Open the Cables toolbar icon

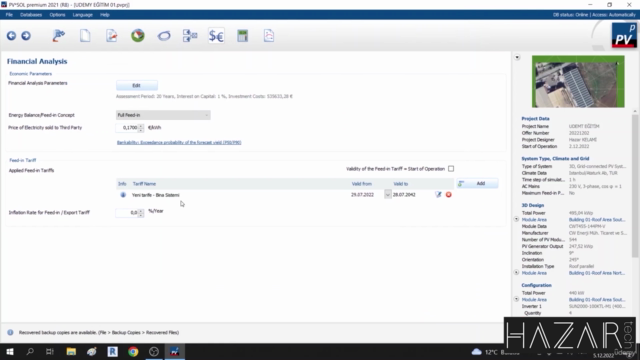click(x=164, y=36)
